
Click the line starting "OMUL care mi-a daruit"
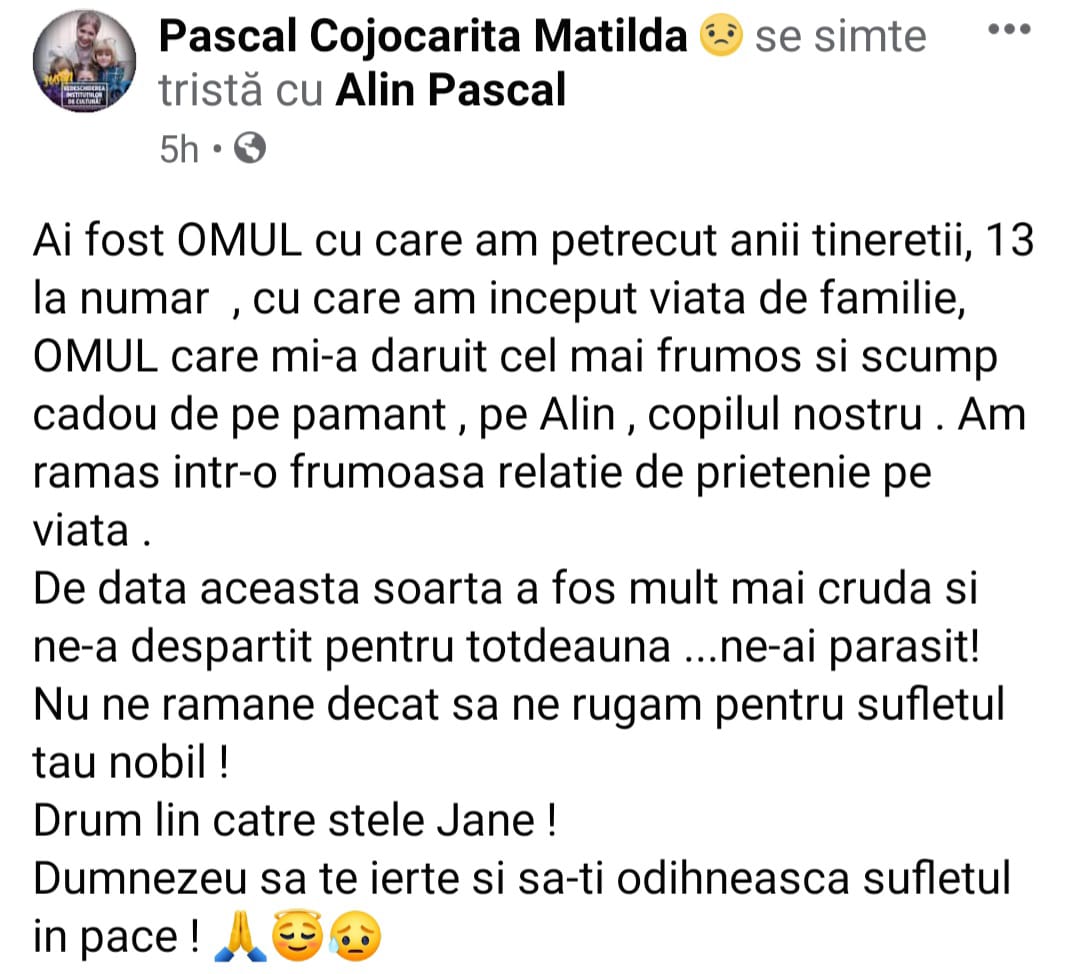[x=515, y=358]
